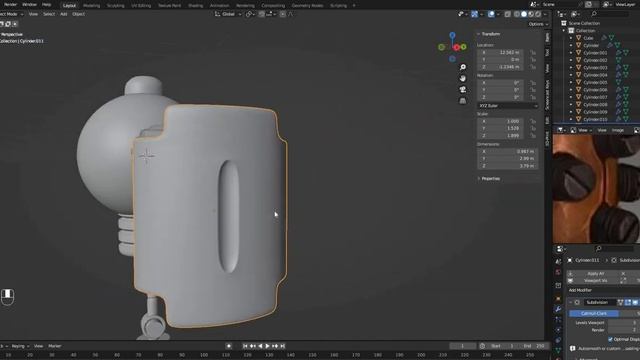Open the viewport Add menu
Image resolution: width=640 pixels, height=360 pixels.
pos(63,14)
